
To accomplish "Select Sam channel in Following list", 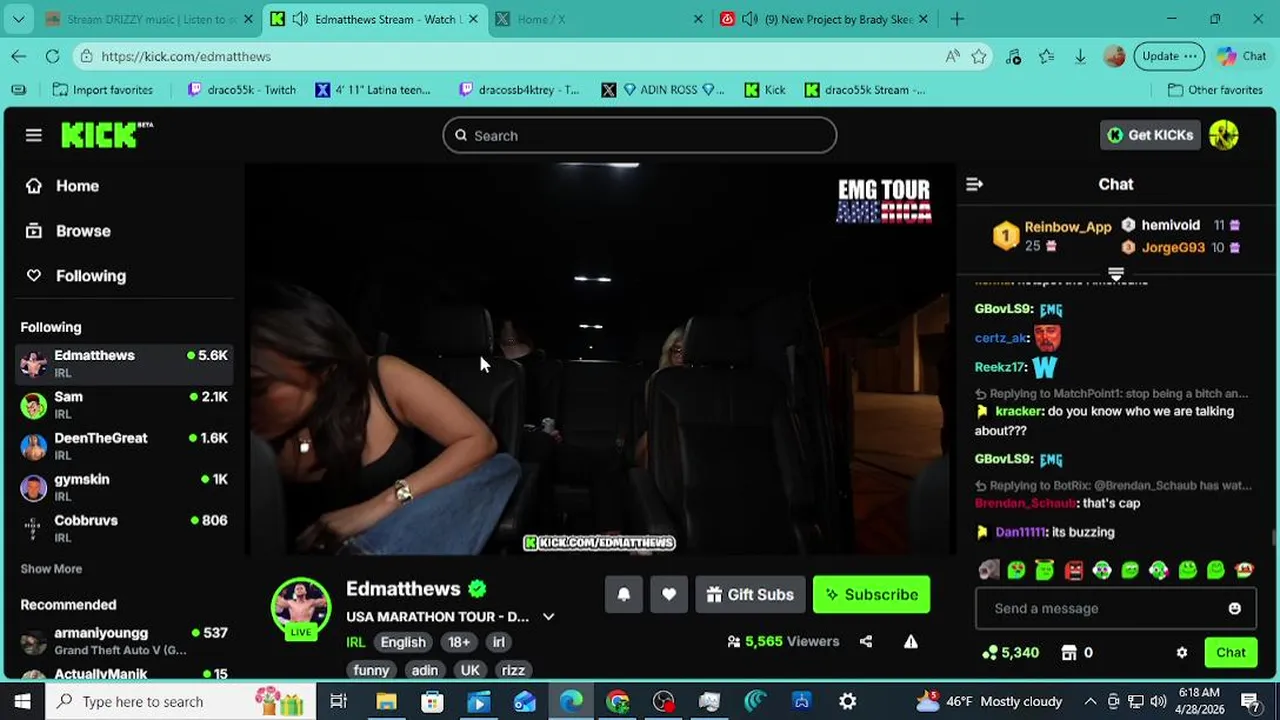I will point(124,404).
